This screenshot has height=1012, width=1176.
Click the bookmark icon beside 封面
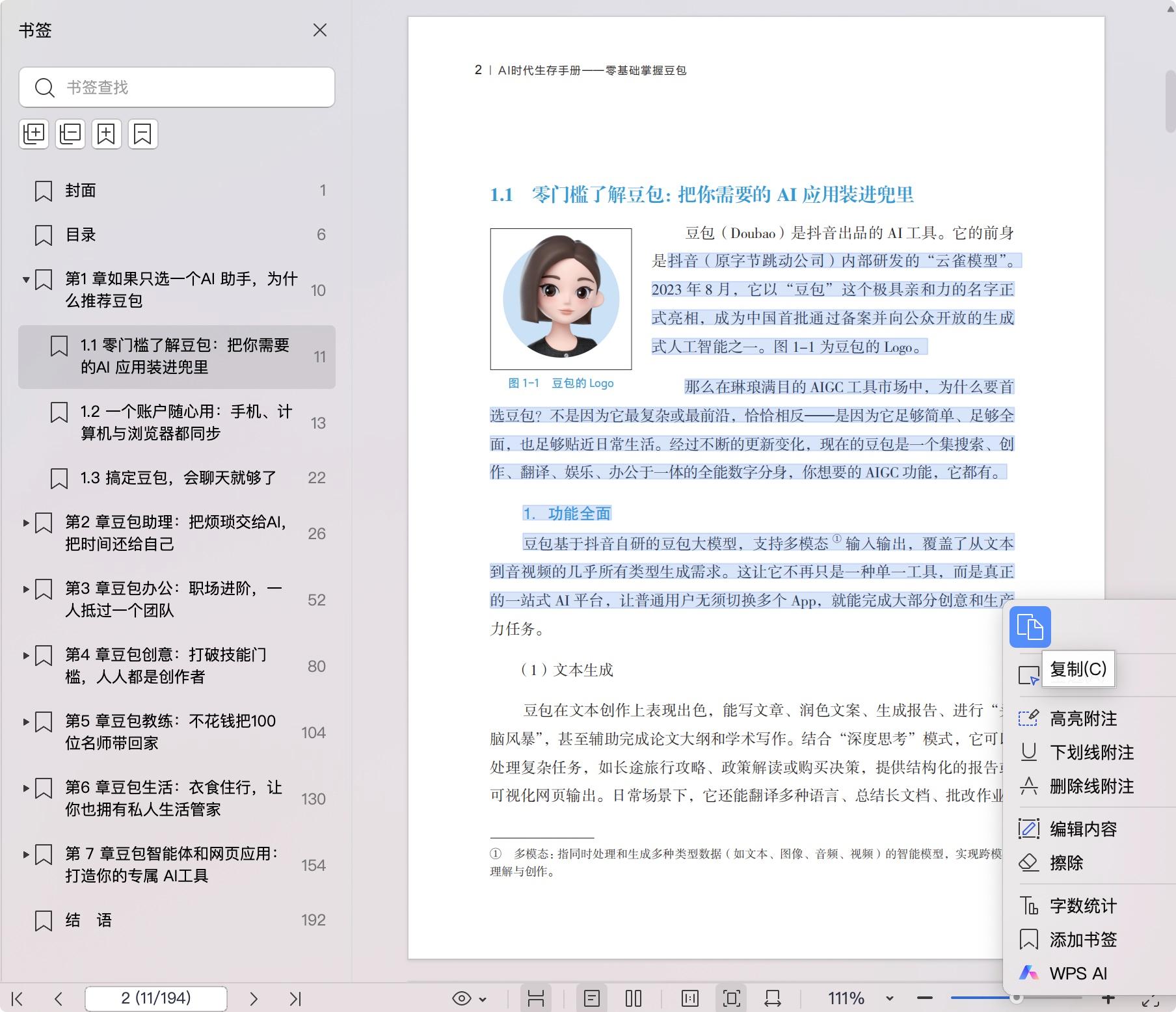[44, 191]
